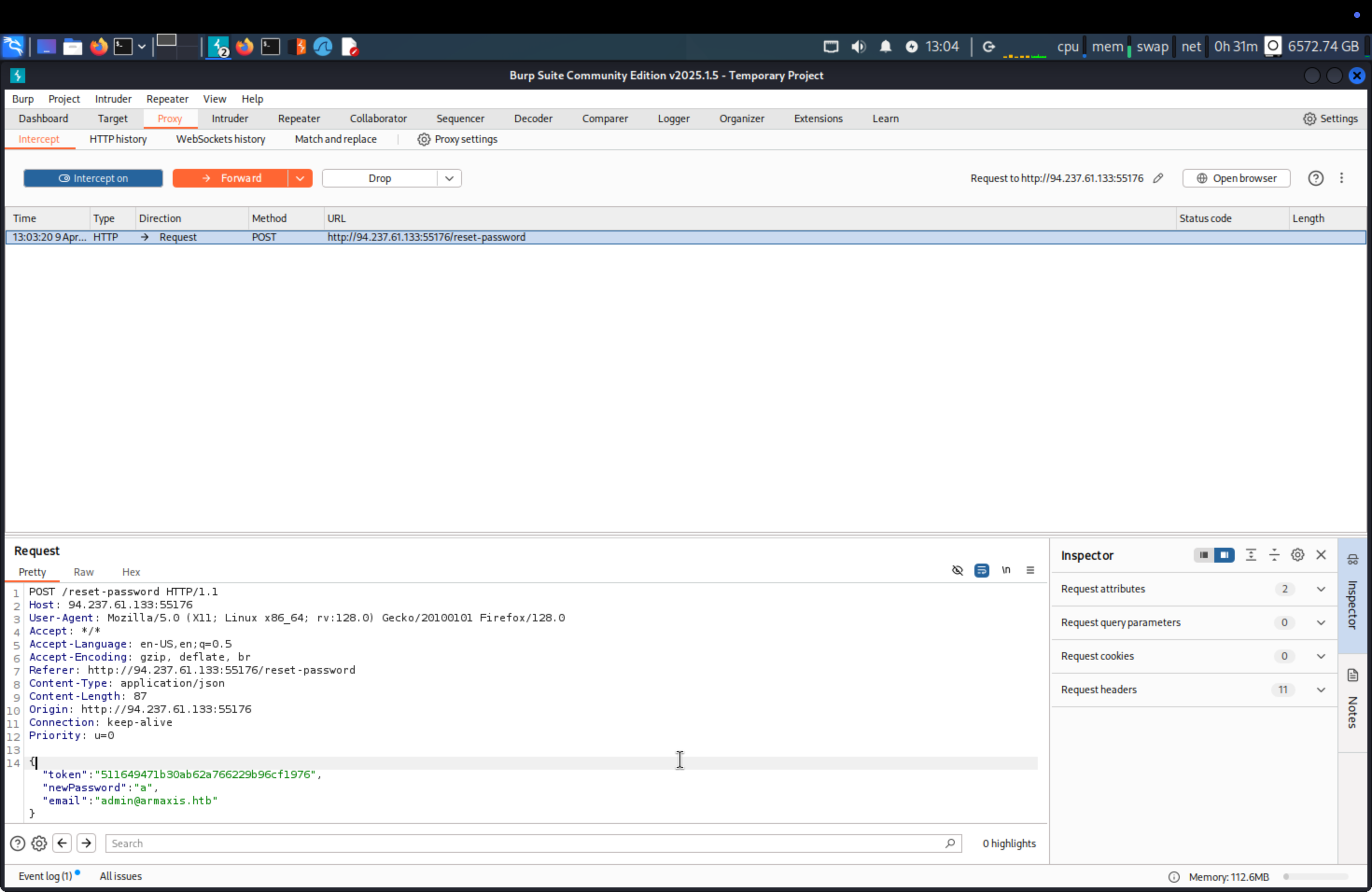Open the three-dot options menu in Intercept

pyautogui.click(x=1342, y=178)
